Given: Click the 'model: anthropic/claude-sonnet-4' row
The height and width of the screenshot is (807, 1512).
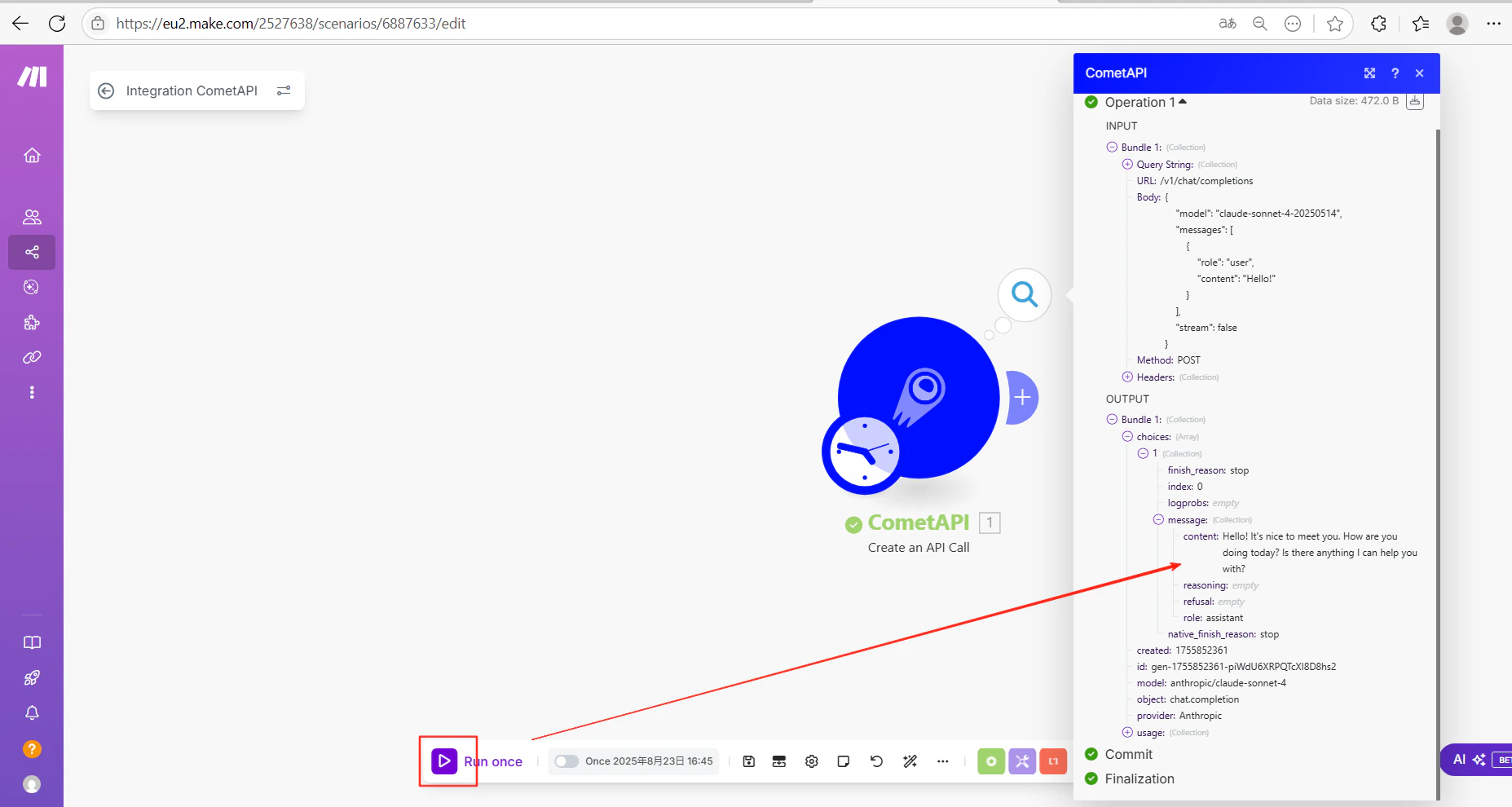Looking at the screenshot, I should pos(1211,683).
